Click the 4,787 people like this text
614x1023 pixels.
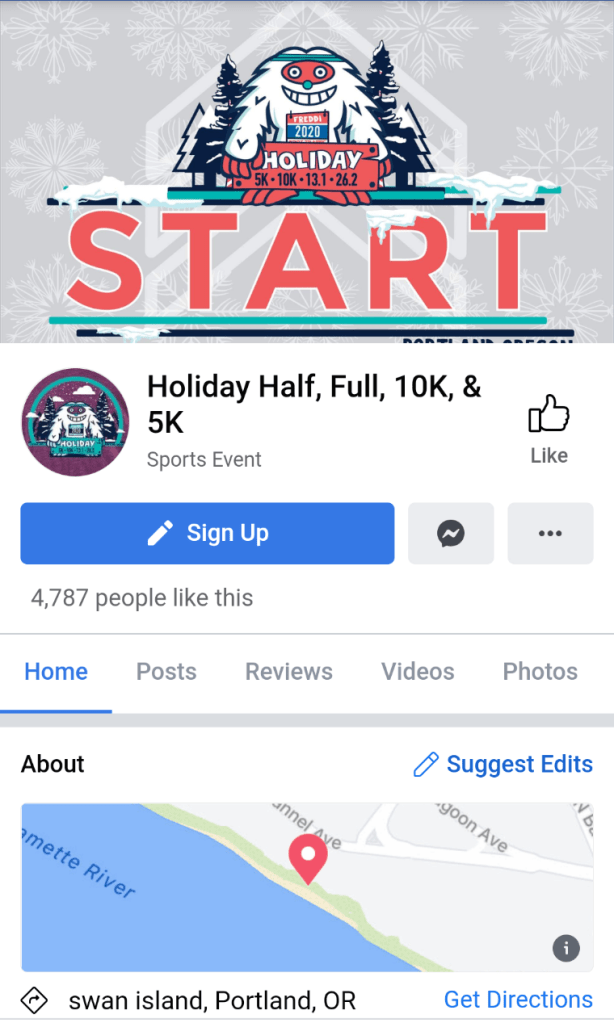[x=142, y=598]
